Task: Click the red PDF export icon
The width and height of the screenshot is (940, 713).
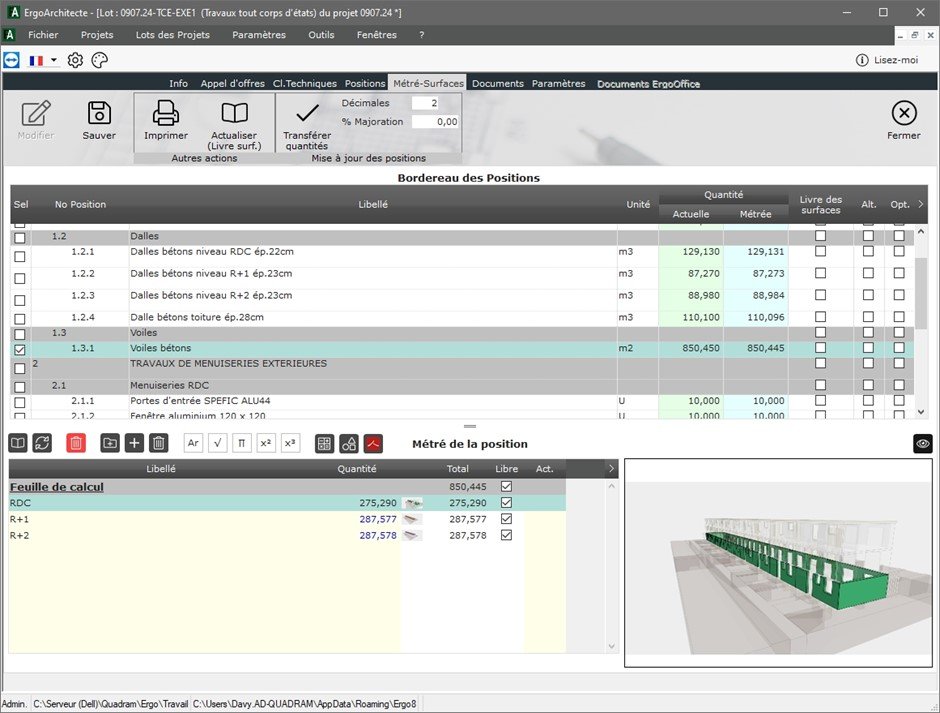Action: coord(373,443)
